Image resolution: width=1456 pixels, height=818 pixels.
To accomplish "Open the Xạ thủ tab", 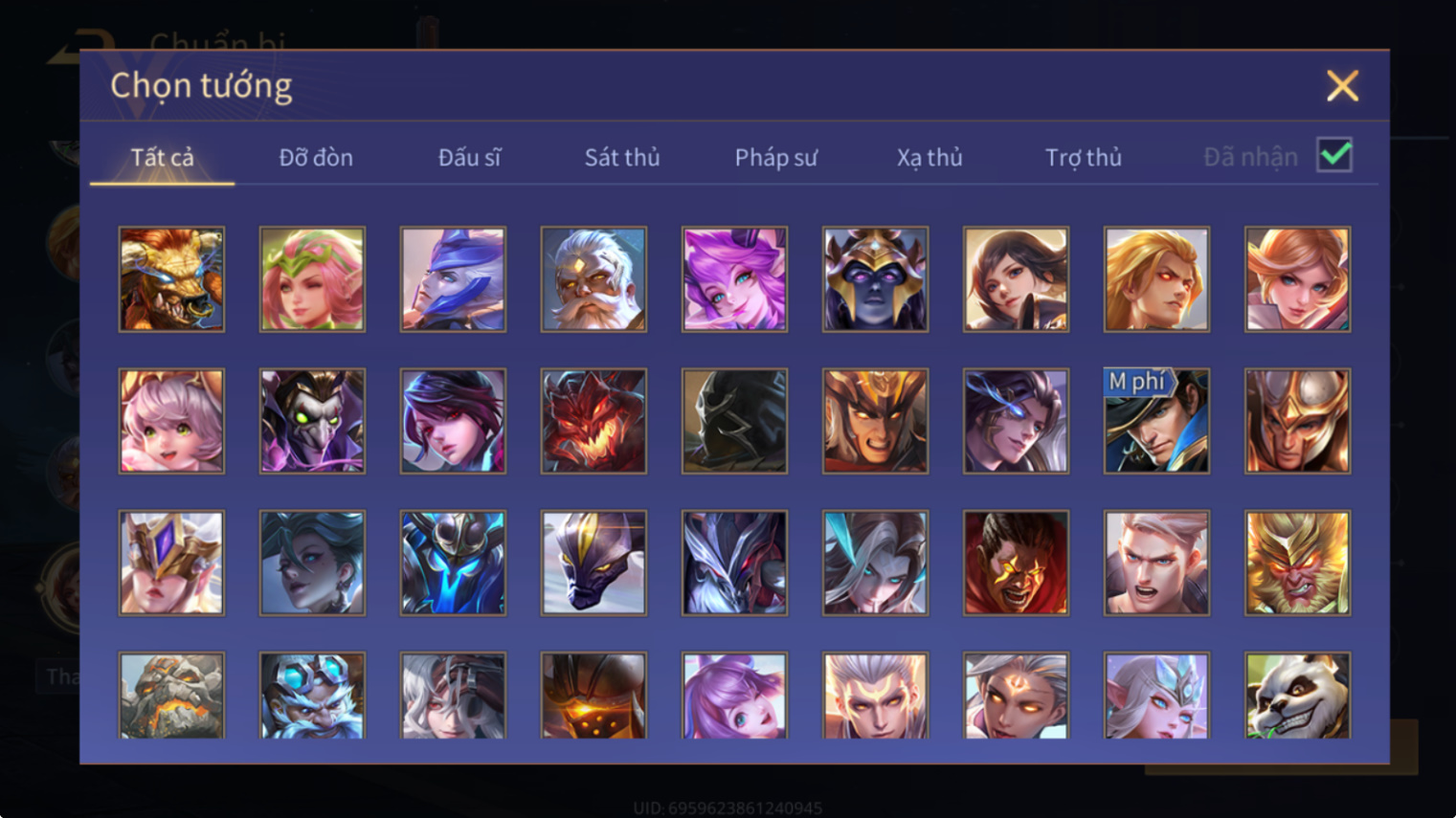I will pos(930,157).
